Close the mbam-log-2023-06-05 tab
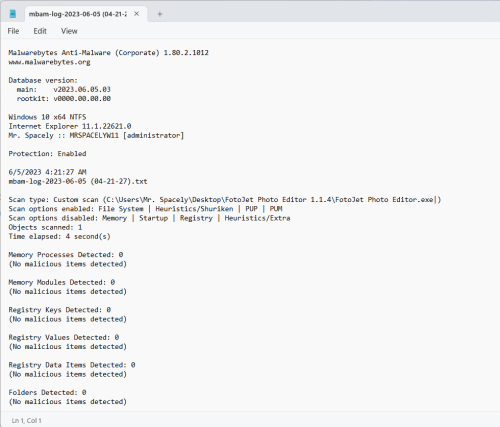Screen dimensions: 500x427 click(136, 14)
